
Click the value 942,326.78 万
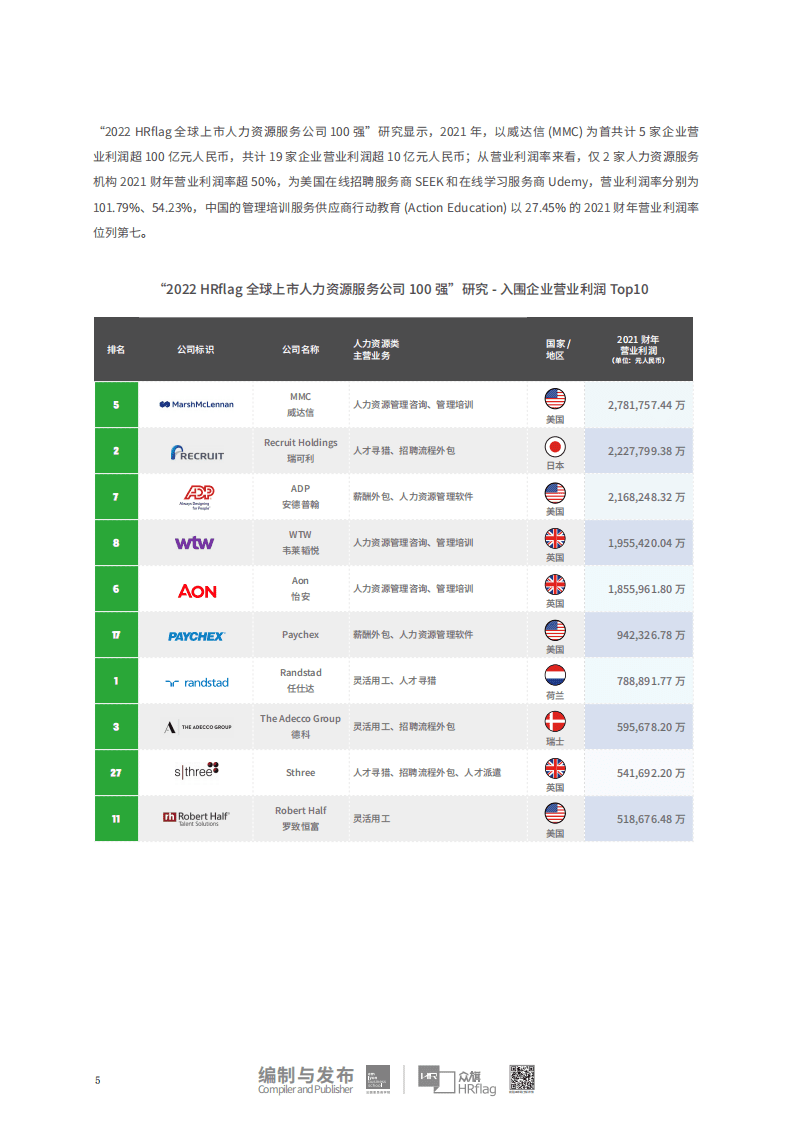[x=651, y=635]
